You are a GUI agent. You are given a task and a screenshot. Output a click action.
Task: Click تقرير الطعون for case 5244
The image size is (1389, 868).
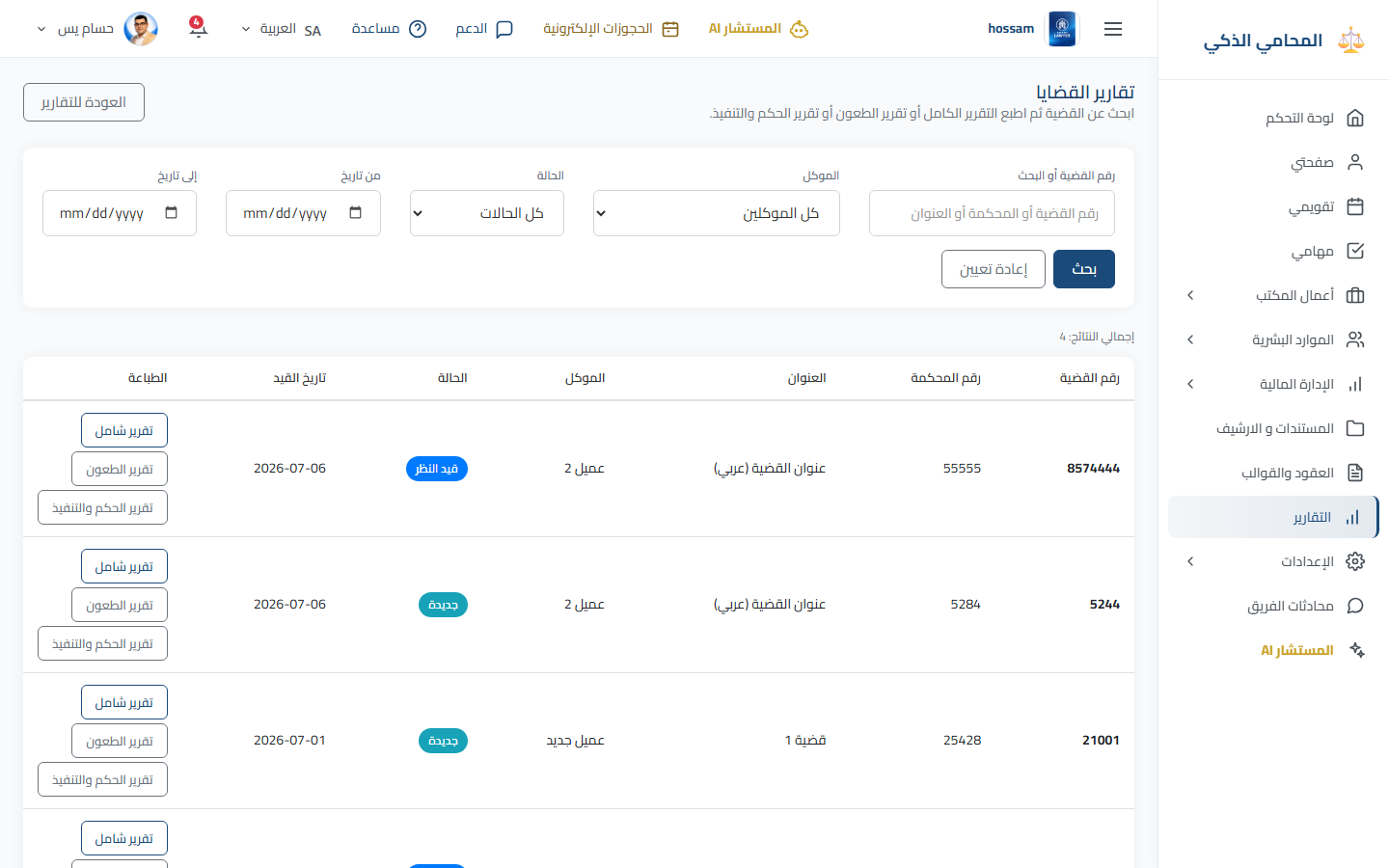click(120, 605)
